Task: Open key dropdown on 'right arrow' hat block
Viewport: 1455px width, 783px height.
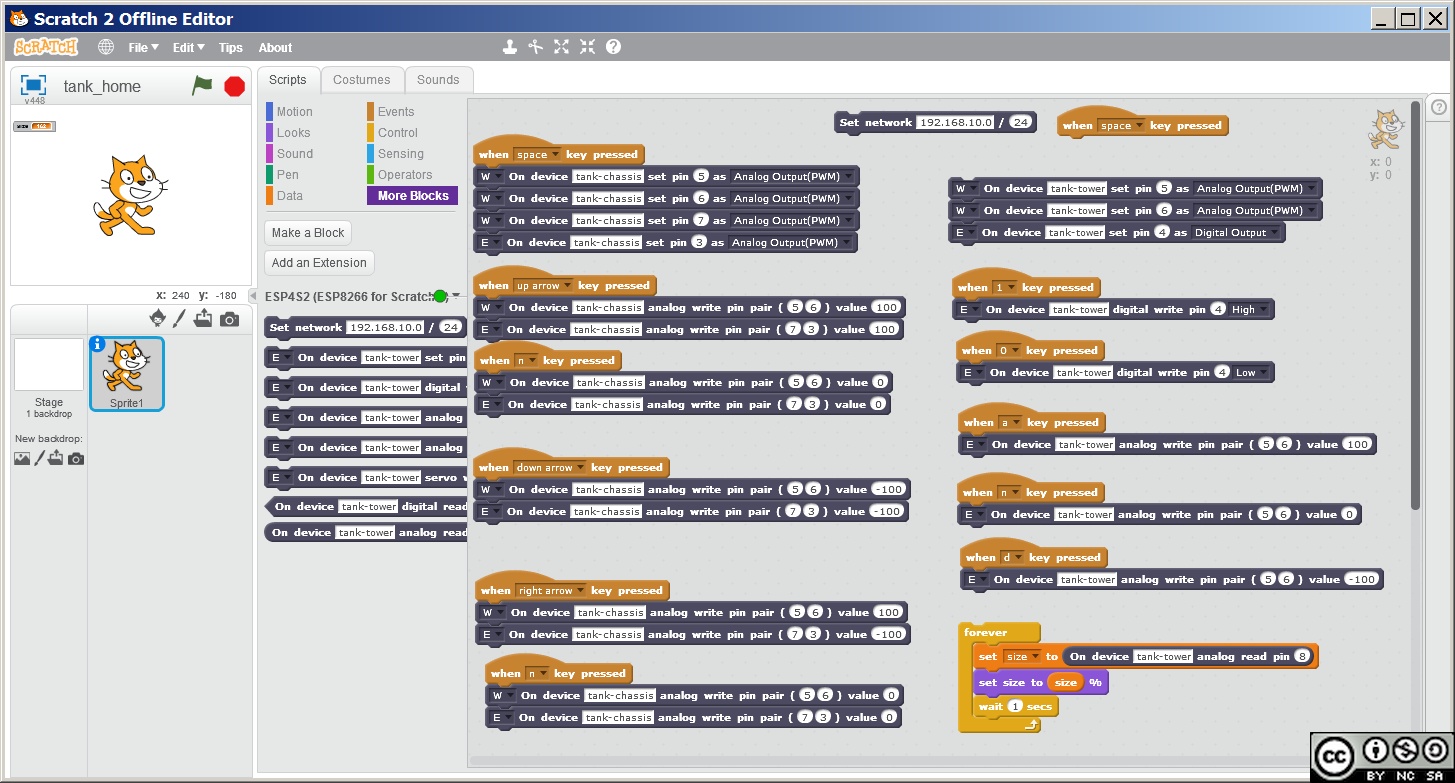Action: coord(580,591)
